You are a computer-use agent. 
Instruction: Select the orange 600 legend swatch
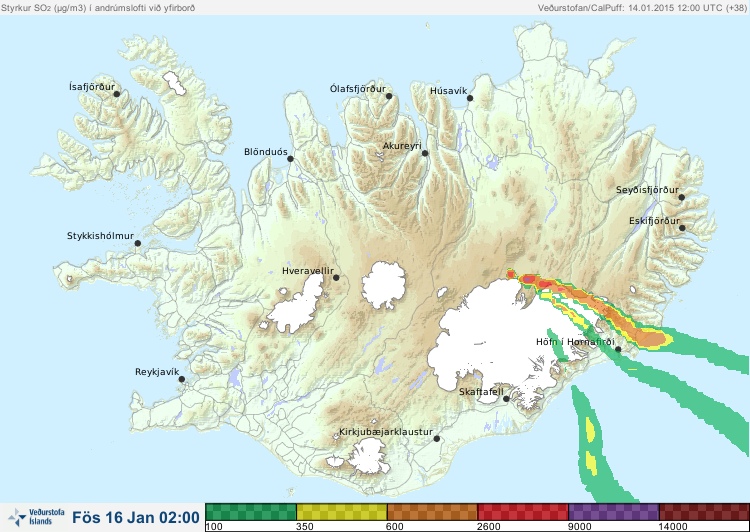click(x=432, y=512)
